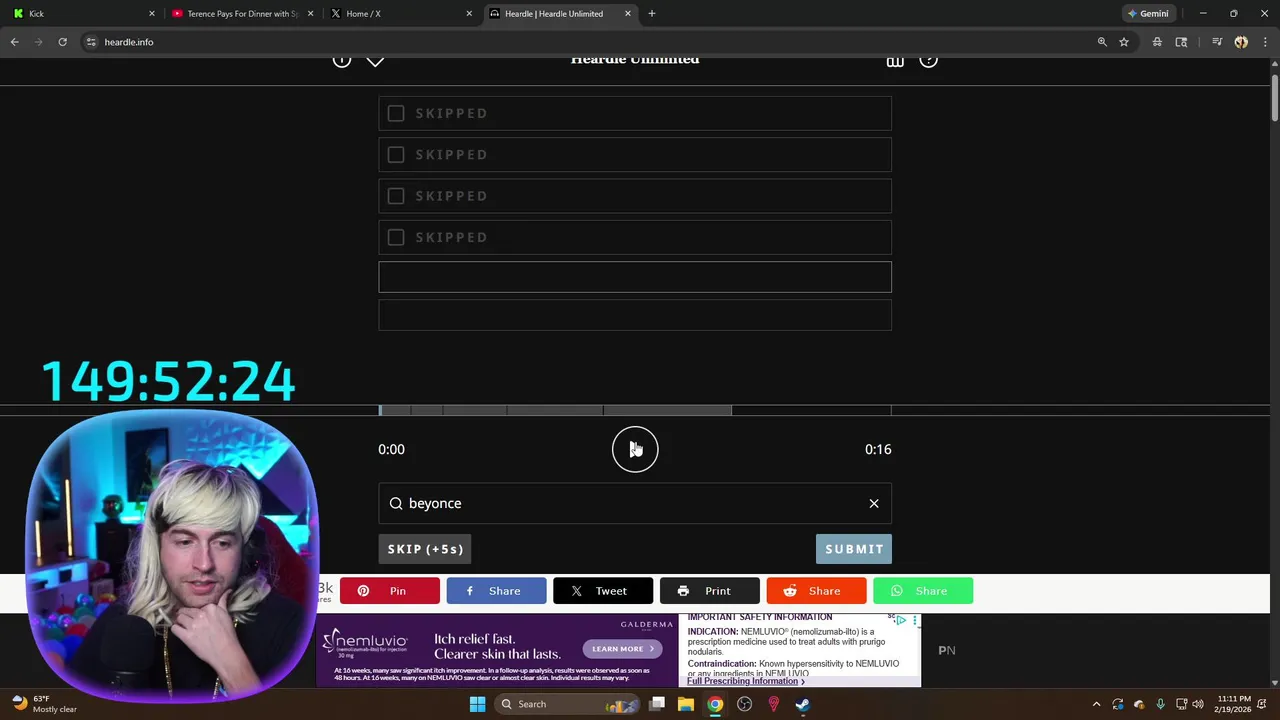
Task: Open the how-to-play help icon
Action: coord(928,61)
